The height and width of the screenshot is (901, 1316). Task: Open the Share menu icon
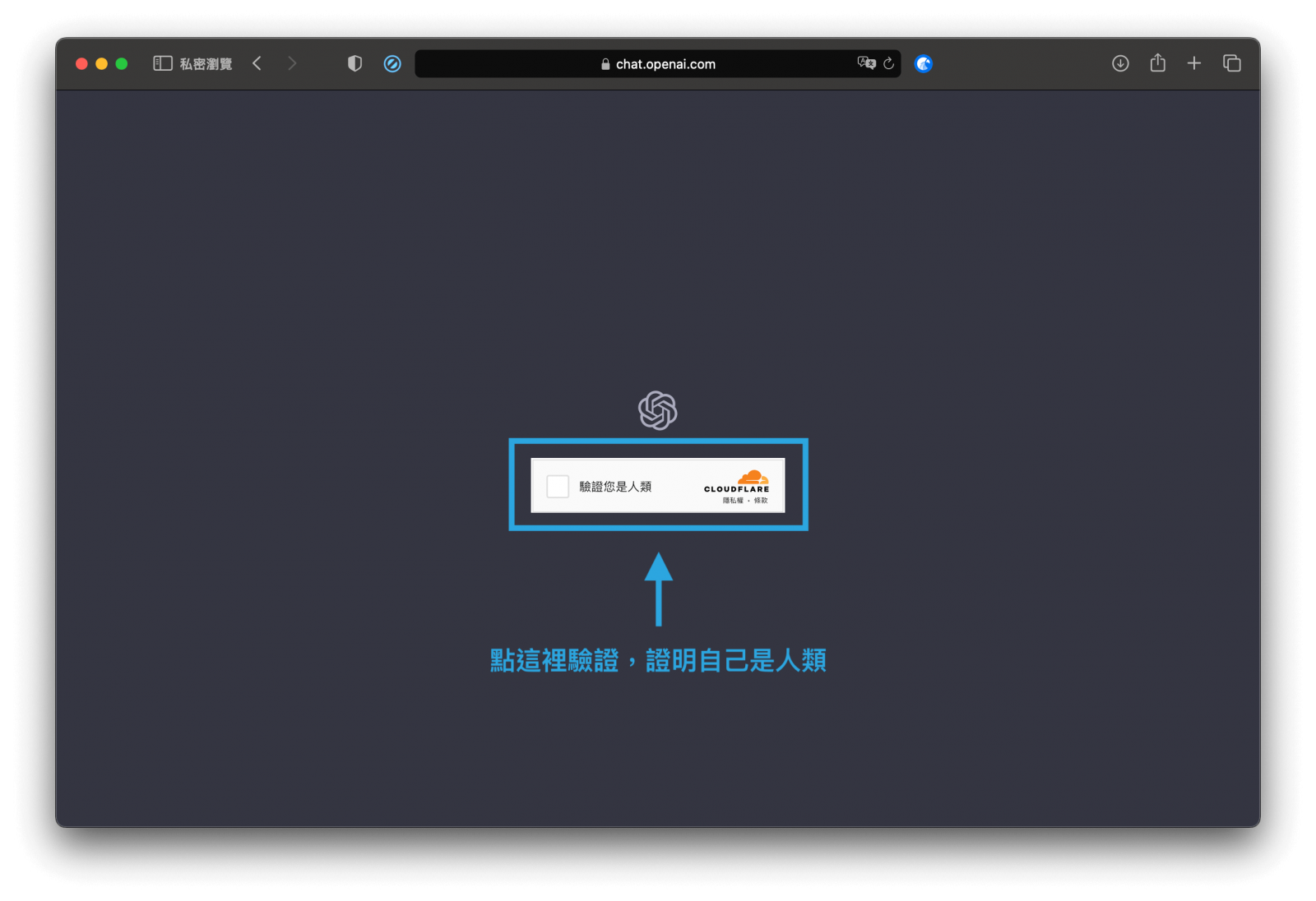point(1158,62)
